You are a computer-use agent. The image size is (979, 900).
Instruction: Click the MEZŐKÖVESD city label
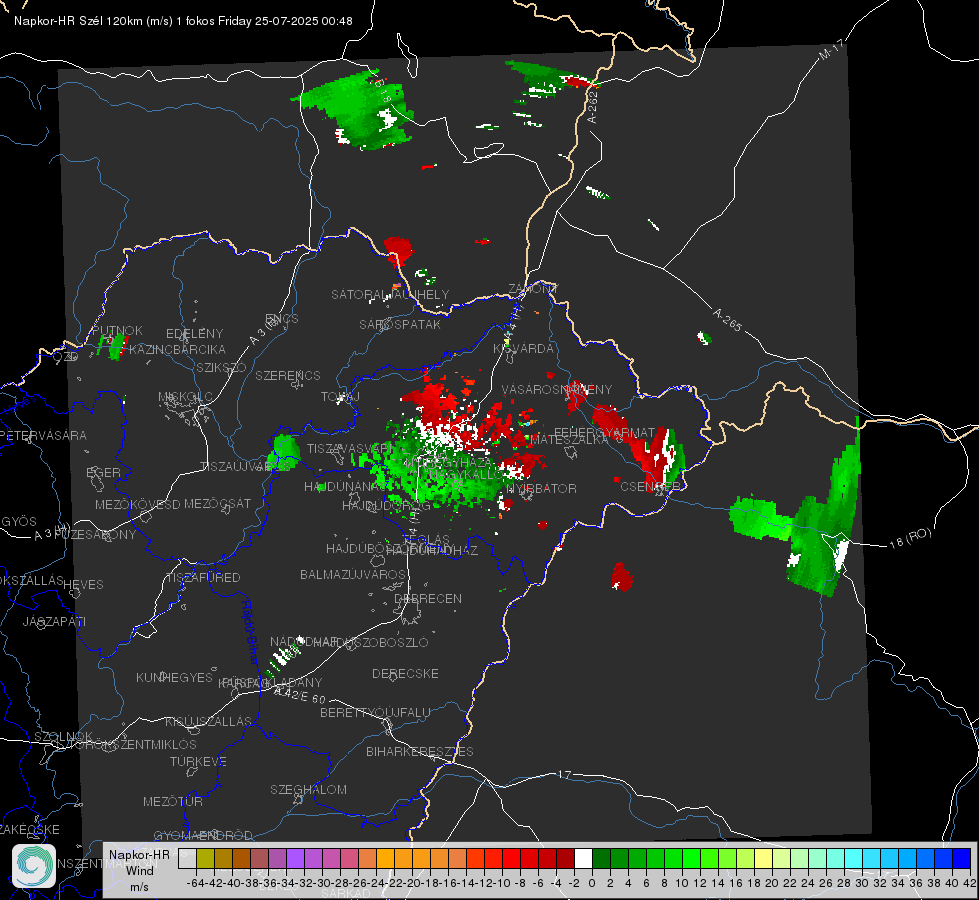tap(137, 504)
